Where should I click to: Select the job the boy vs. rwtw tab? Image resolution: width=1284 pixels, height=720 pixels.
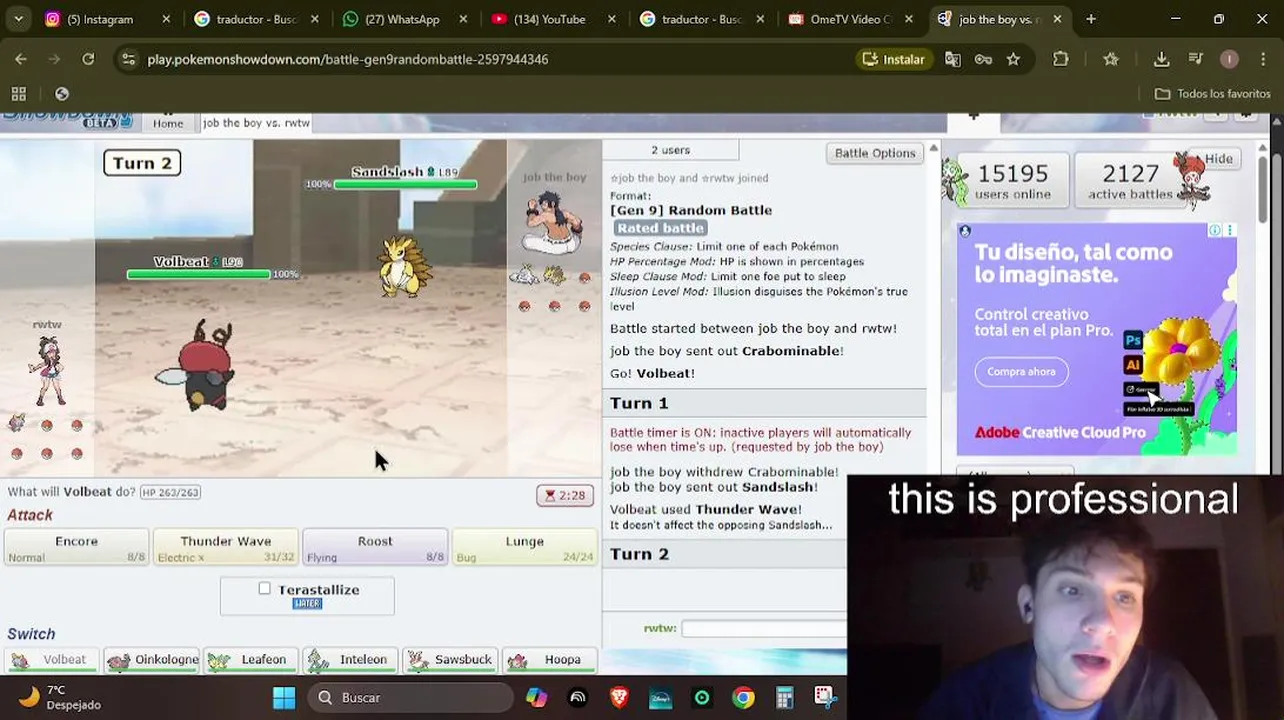(256, 123)
